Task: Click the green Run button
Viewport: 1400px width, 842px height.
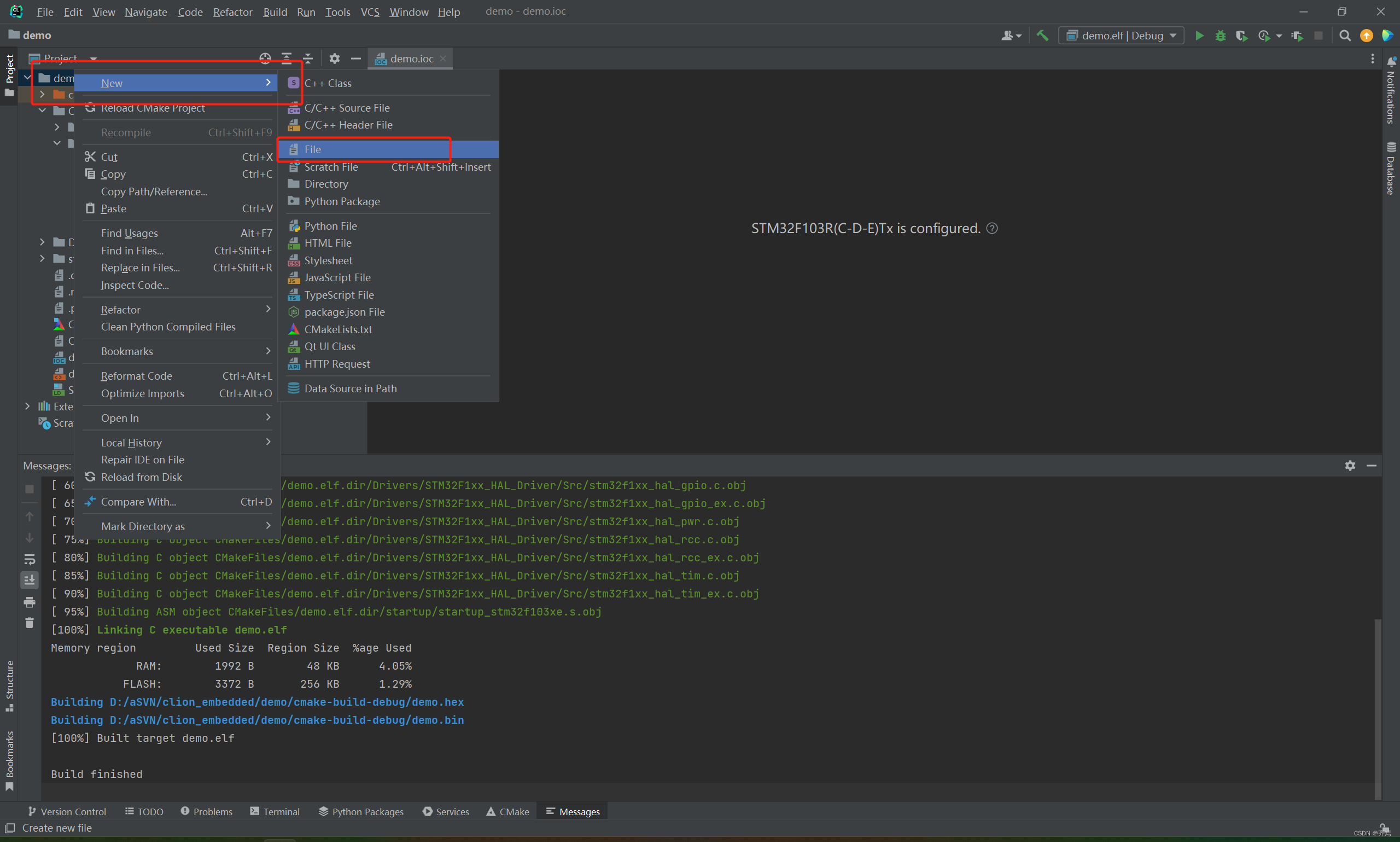Action: pyautogui.click(x=1199, y=36)
